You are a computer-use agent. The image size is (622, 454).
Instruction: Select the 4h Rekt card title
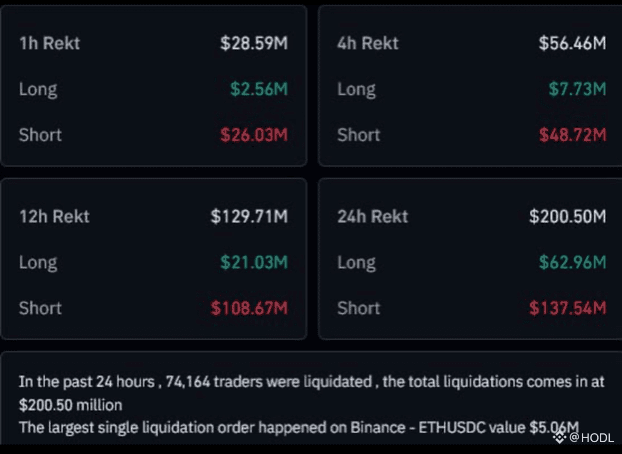[x=368, y=43]
